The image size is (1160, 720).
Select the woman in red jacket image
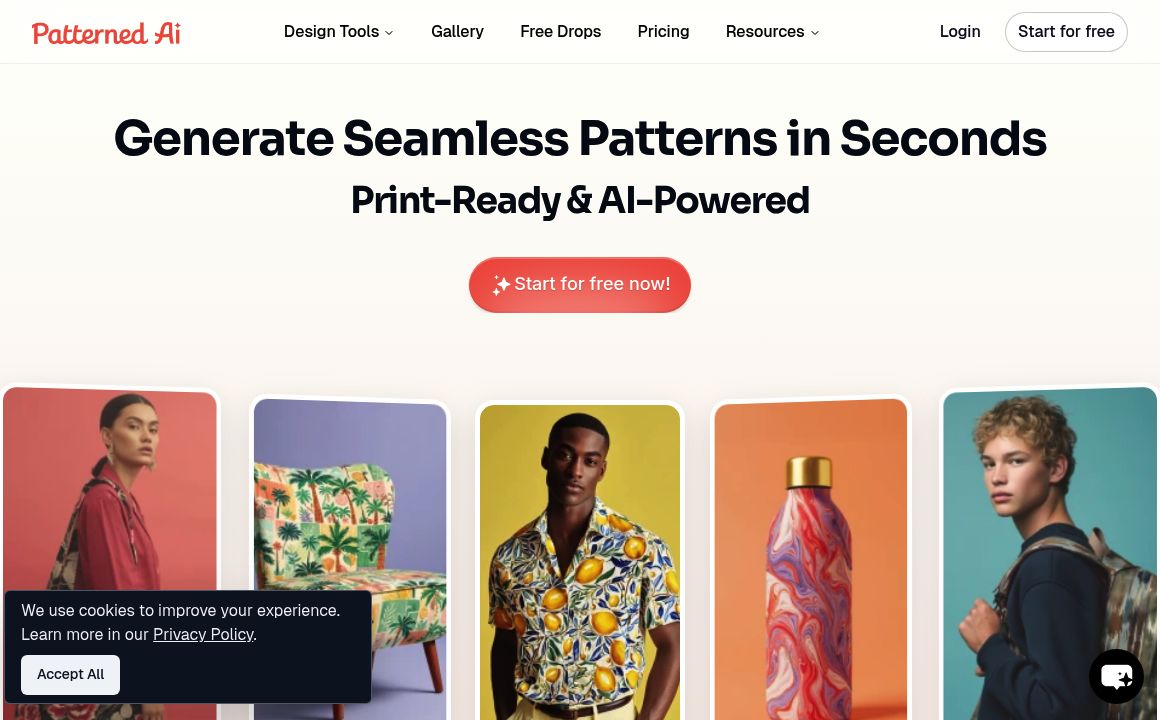[x=109, y=488]
